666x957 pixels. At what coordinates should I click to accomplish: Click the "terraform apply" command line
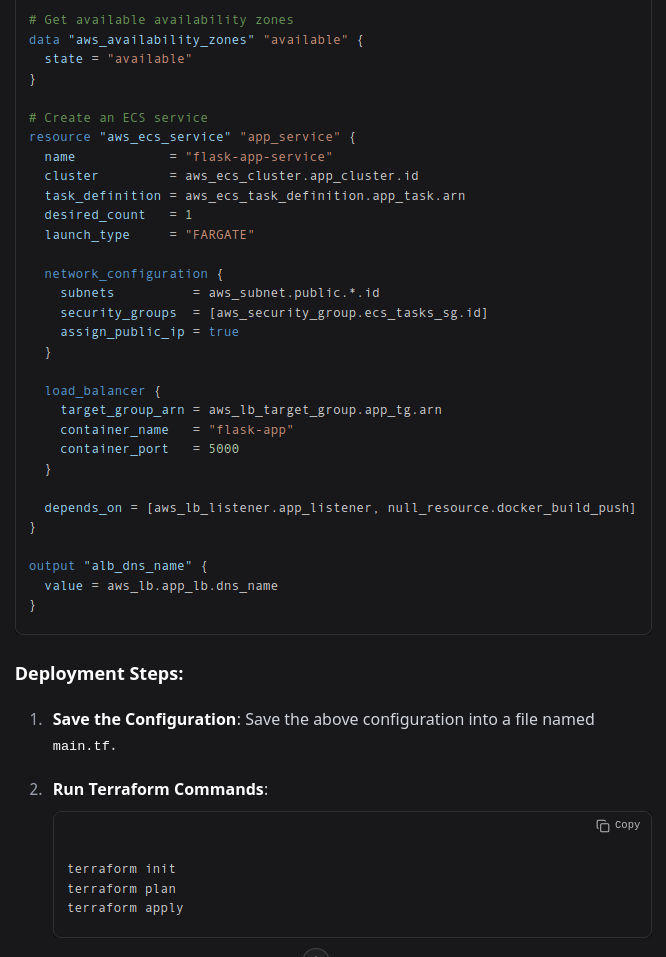[x=125, y=908]
